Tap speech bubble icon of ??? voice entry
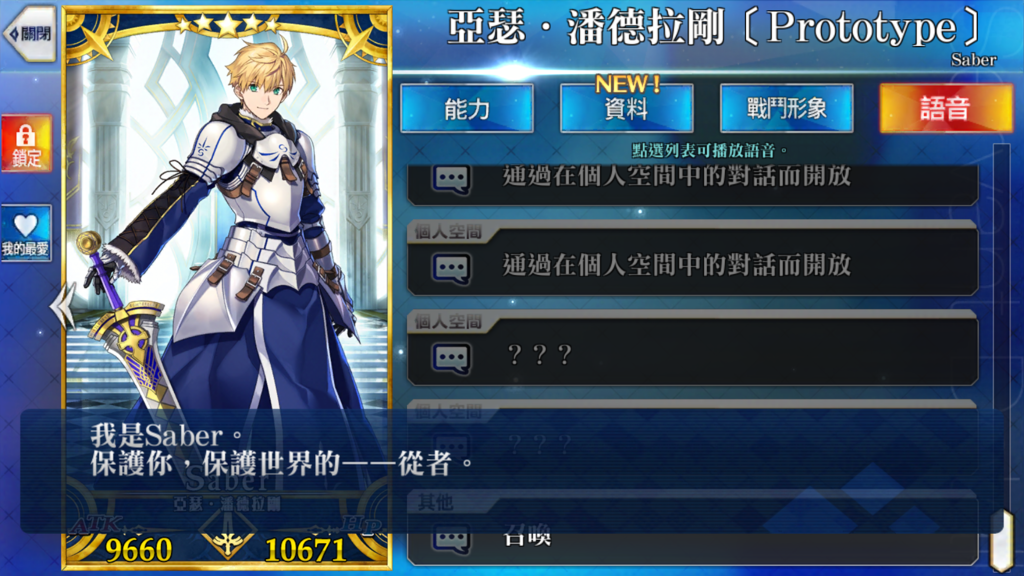 coord(451,357)
